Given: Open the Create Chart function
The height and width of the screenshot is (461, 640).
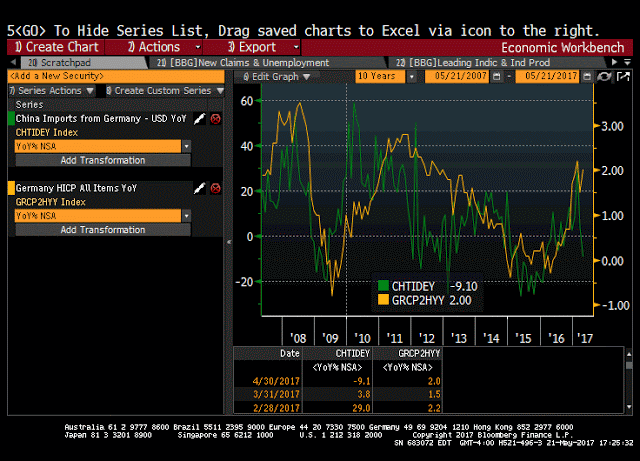Looking at the screenshot, I should (x=56, y=47).
